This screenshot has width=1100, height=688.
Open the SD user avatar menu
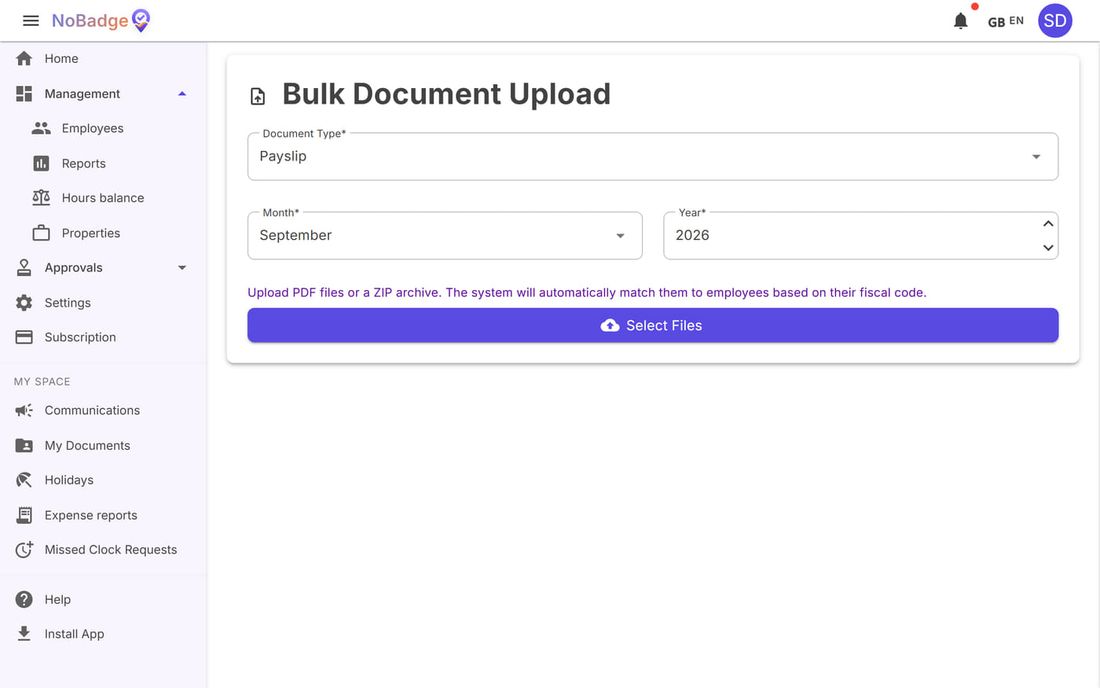pos(1054,20)
